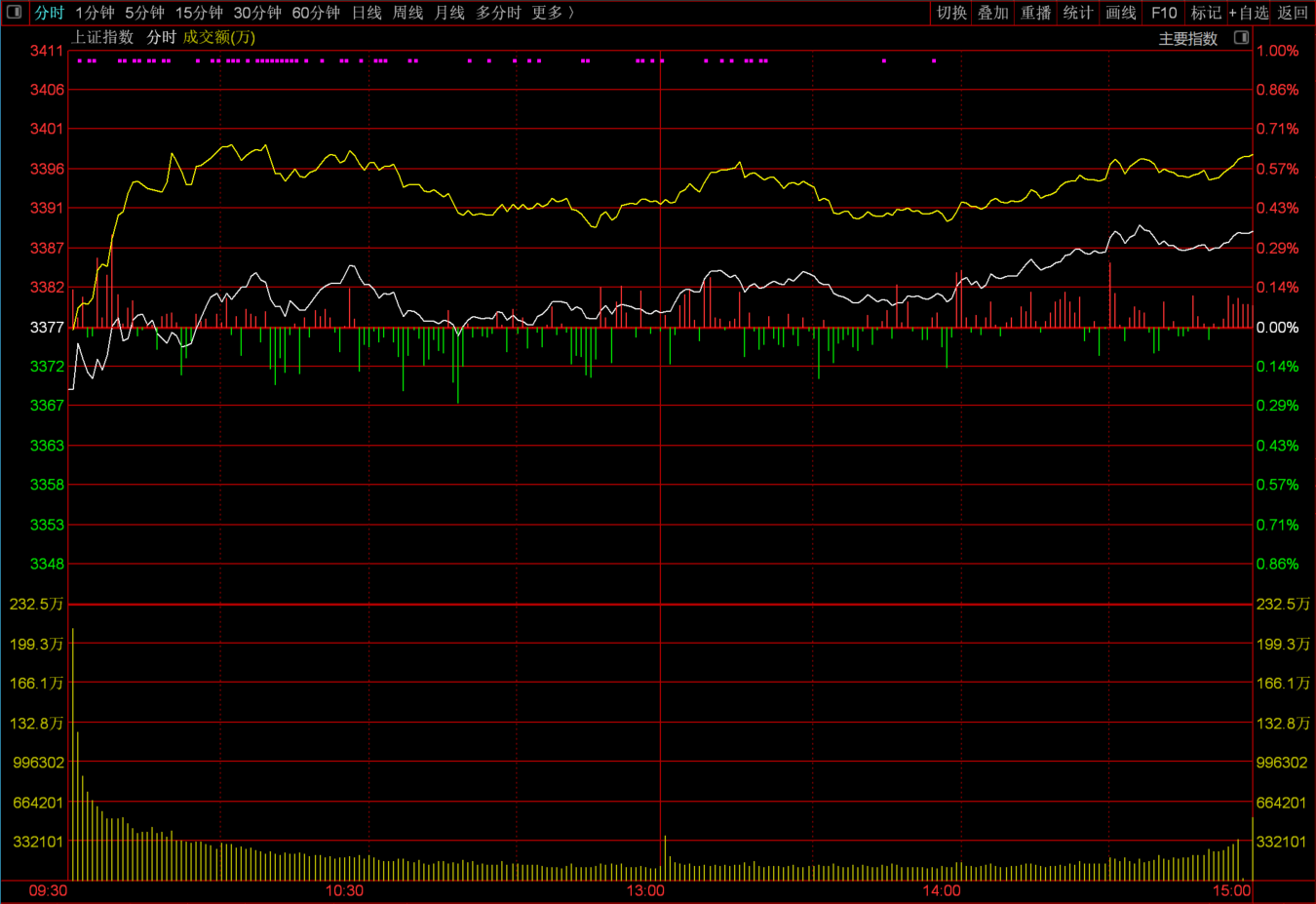Click 返回 to go back
Viewport: 1316px width, 904px height.
(x=1293, y=13)
